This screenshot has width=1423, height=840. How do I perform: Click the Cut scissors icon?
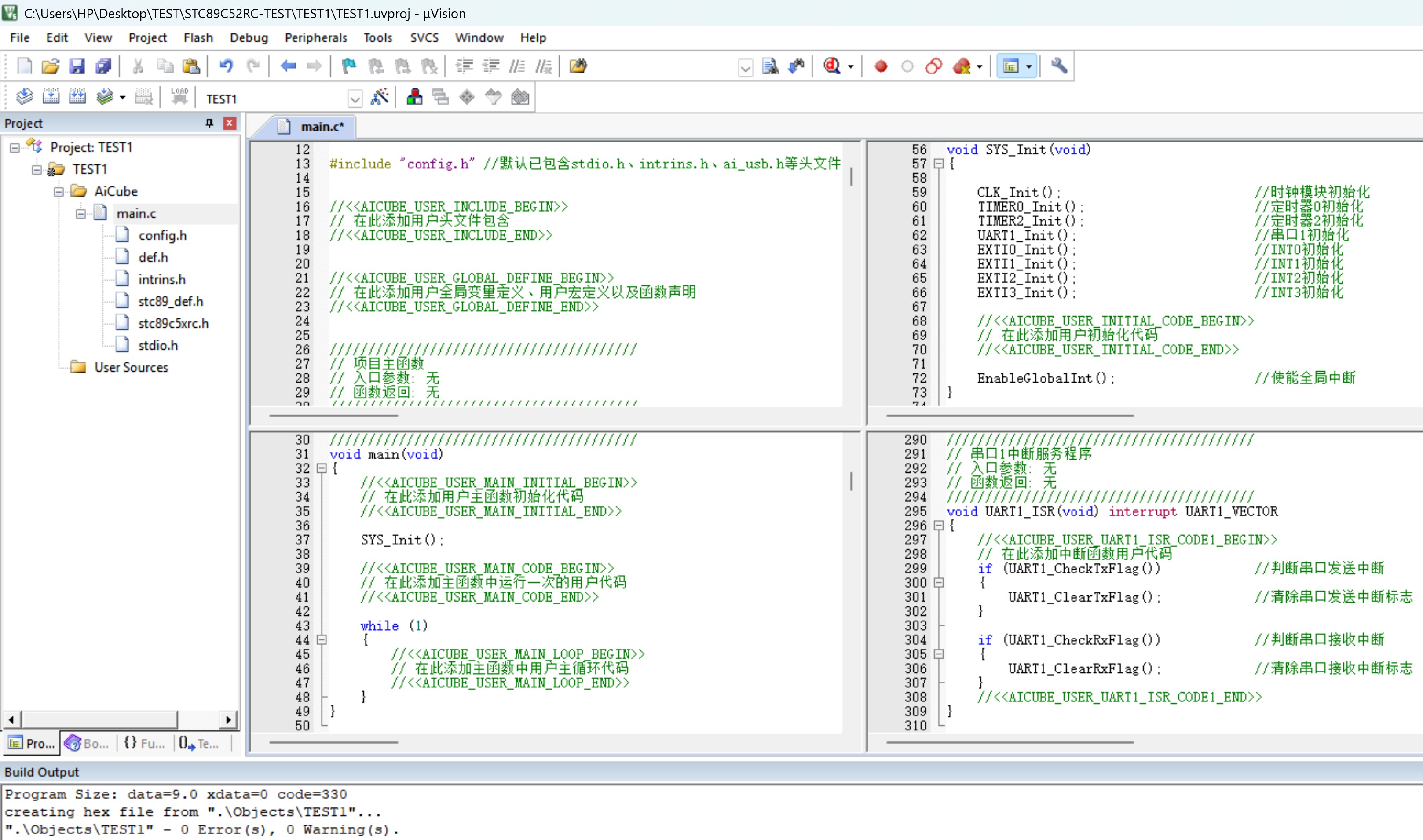click(138, 66)
